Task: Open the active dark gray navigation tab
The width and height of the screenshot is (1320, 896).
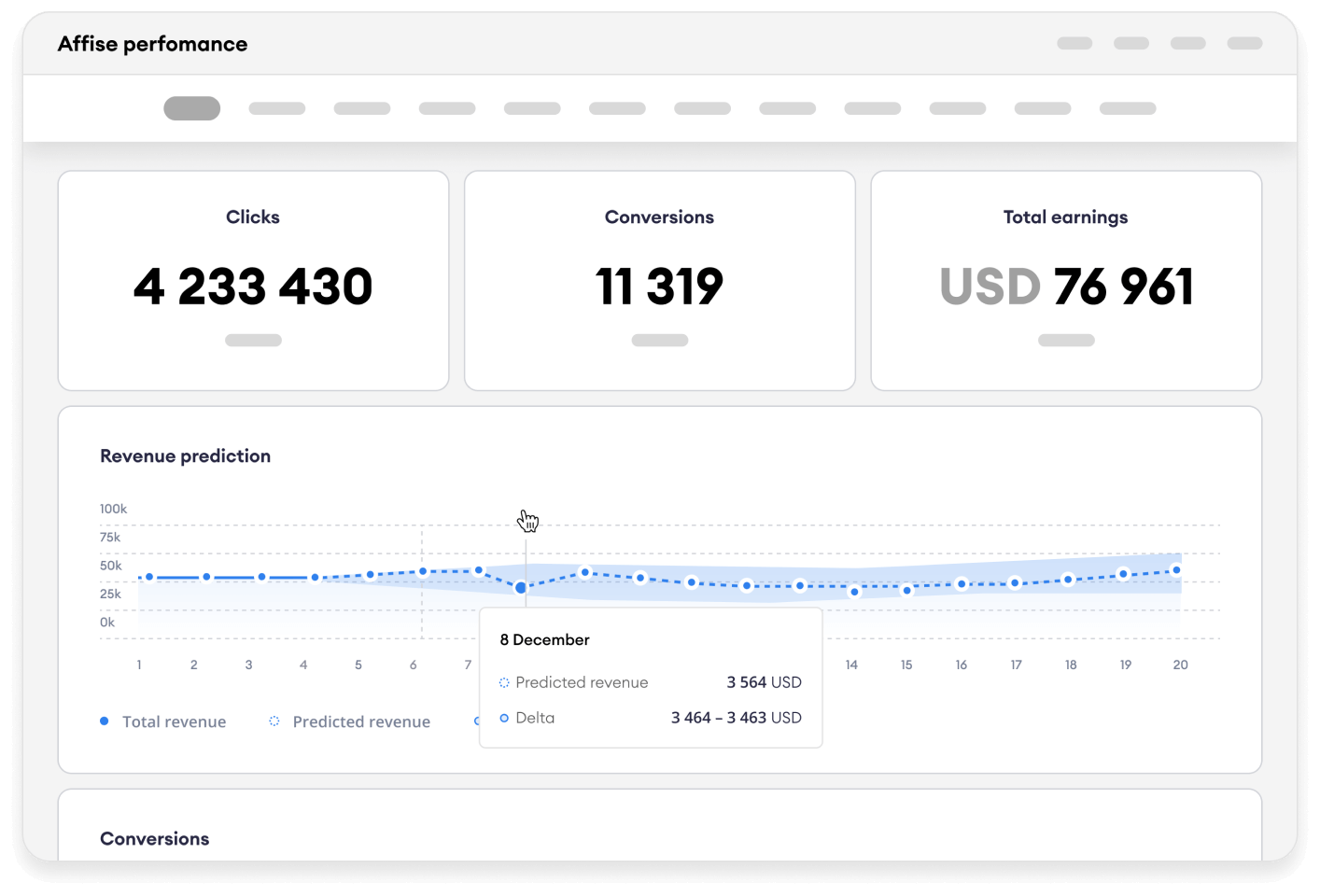Action: tap(192, 108)
